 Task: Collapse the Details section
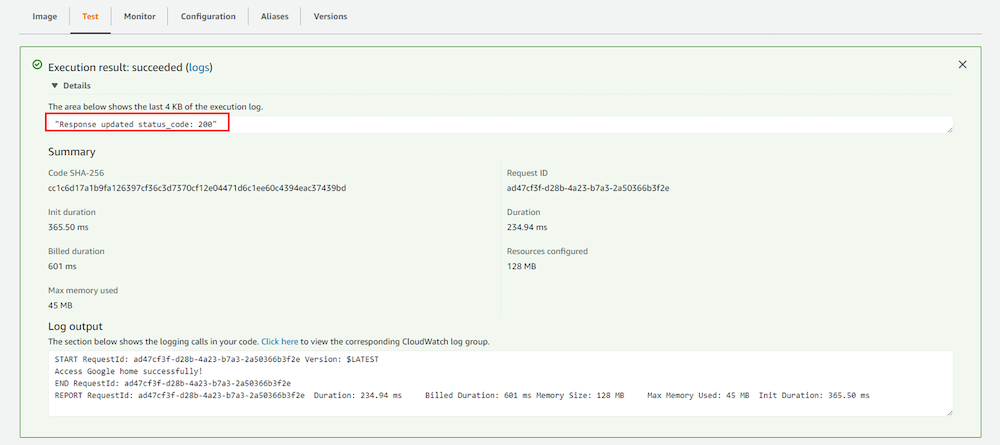(56, 86)
